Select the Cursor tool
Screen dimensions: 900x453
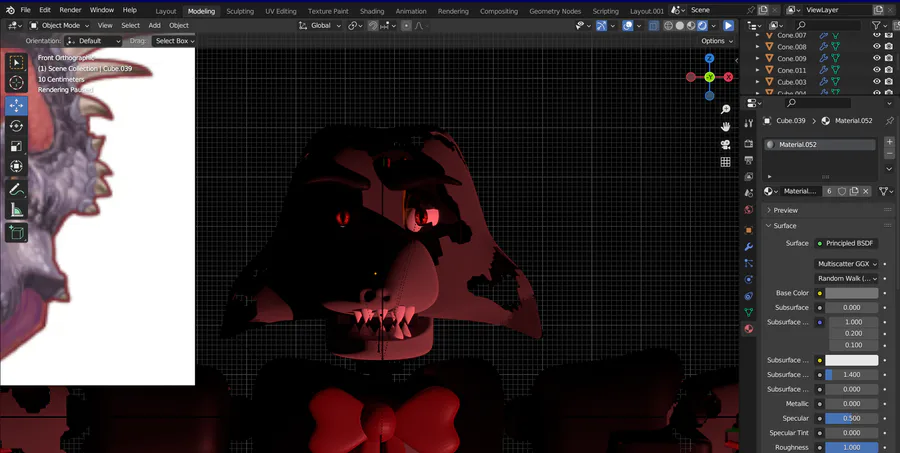16,83
